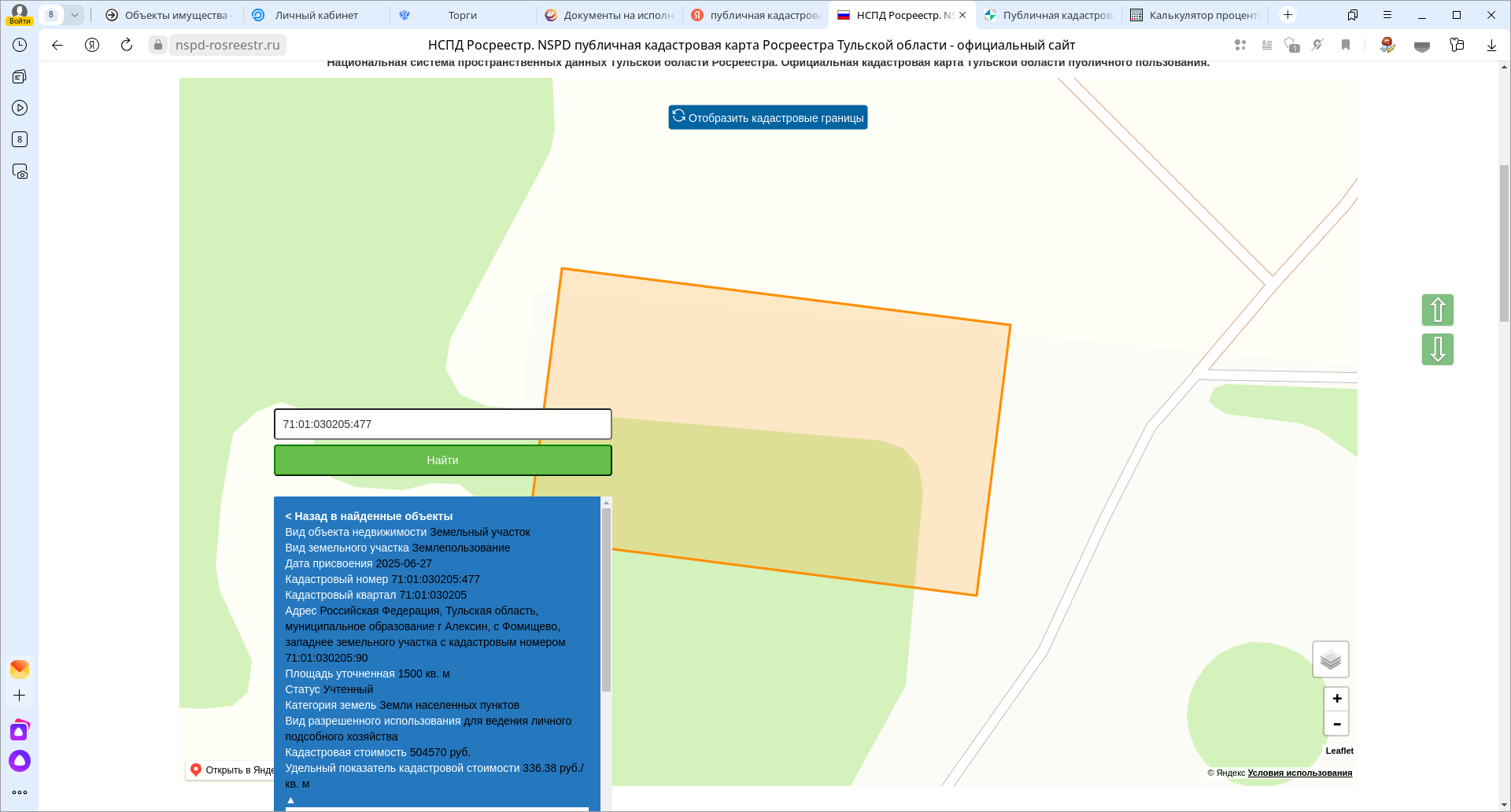Click the green up arrow button
The height and width of the screenshot is (812, 1511).
click(x=1437, y=310)
